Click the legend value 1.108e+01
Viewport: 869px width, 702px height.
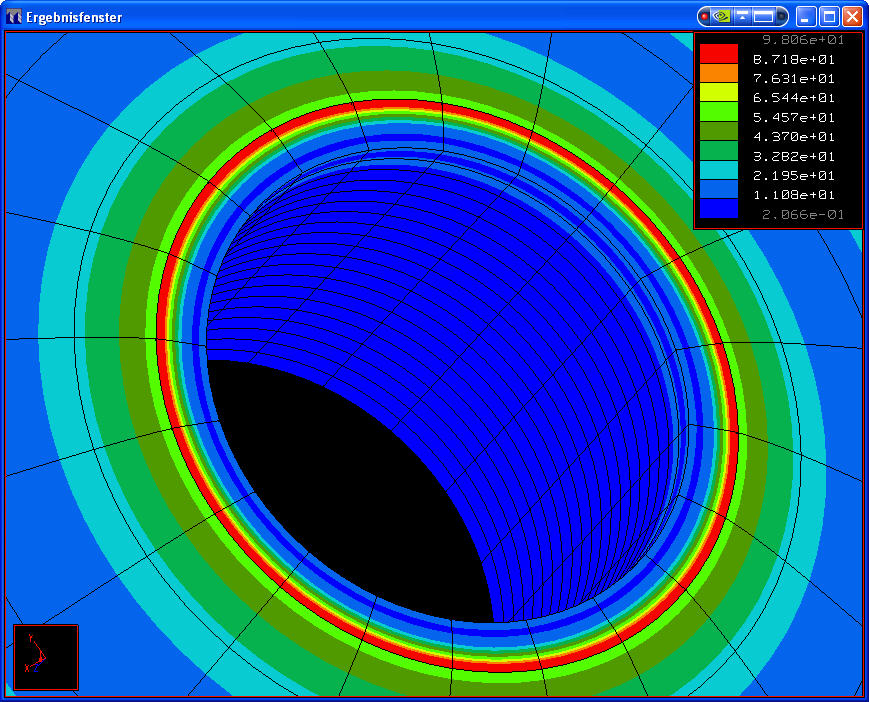(x=794, y=195)
